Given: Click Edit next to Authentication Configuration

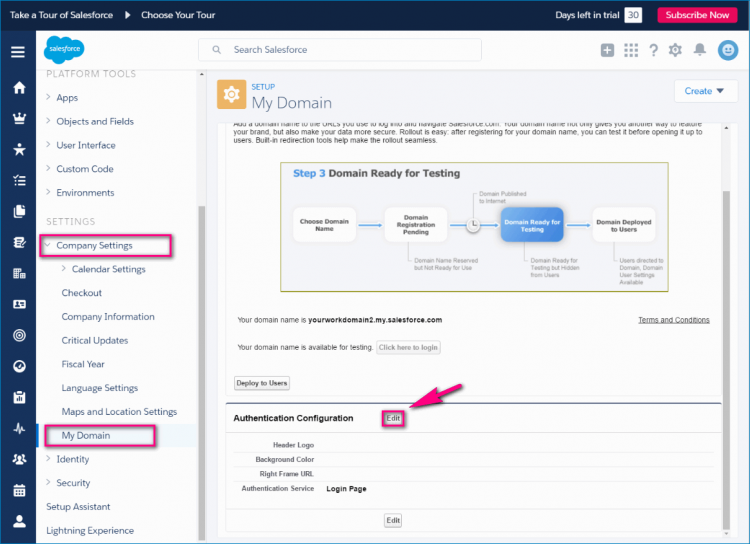Looking at the screenshot, I should [393, 418].
